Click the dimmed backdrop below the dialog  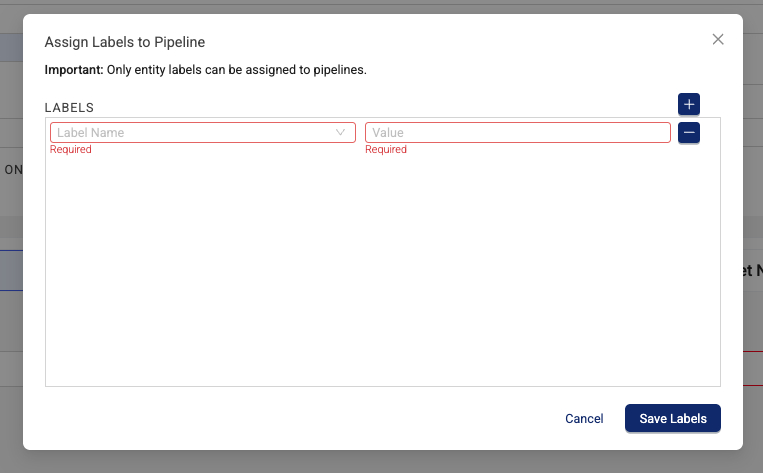click(x=382, y=462)
